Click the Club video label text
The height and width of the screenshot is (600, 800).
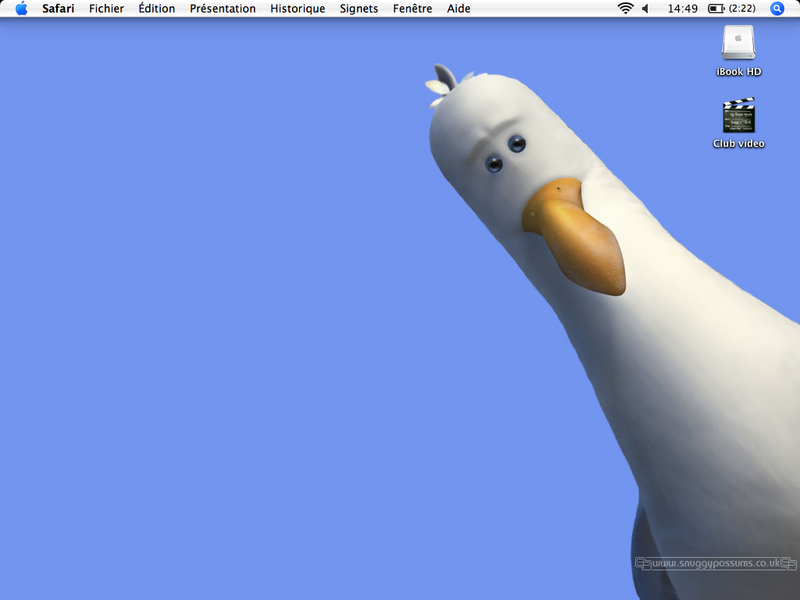pos(738,144)
